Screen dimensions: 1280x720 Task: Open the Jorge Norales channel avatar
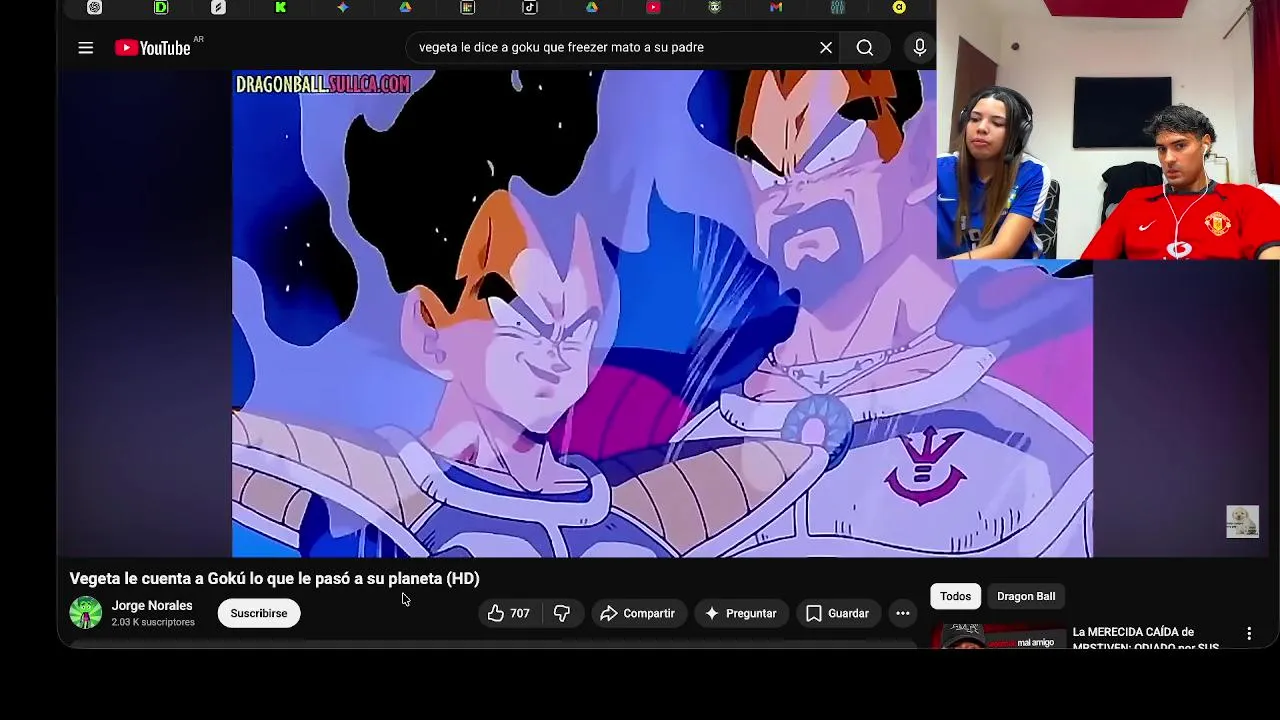point(86,612)
